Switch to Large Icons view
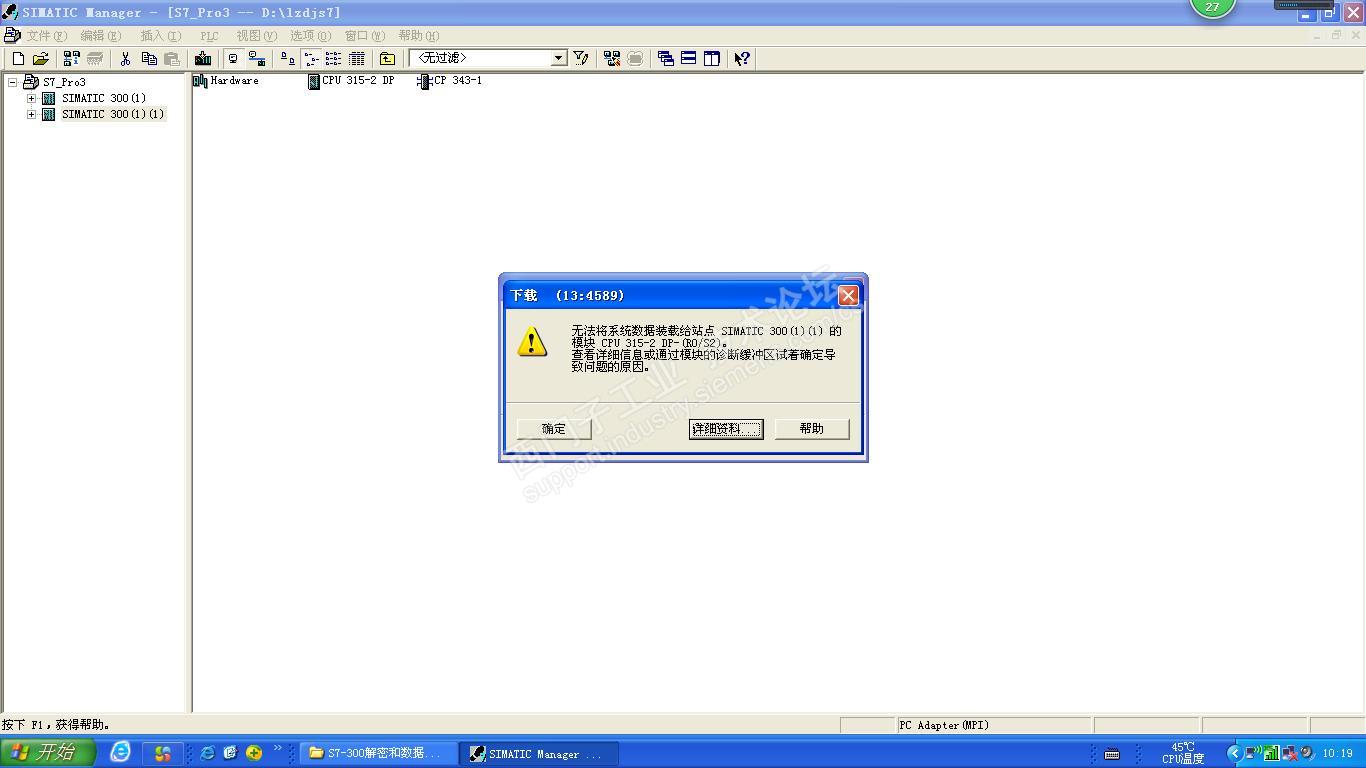Viewport: 1366px width, 768px height. [x=288, y=59]
